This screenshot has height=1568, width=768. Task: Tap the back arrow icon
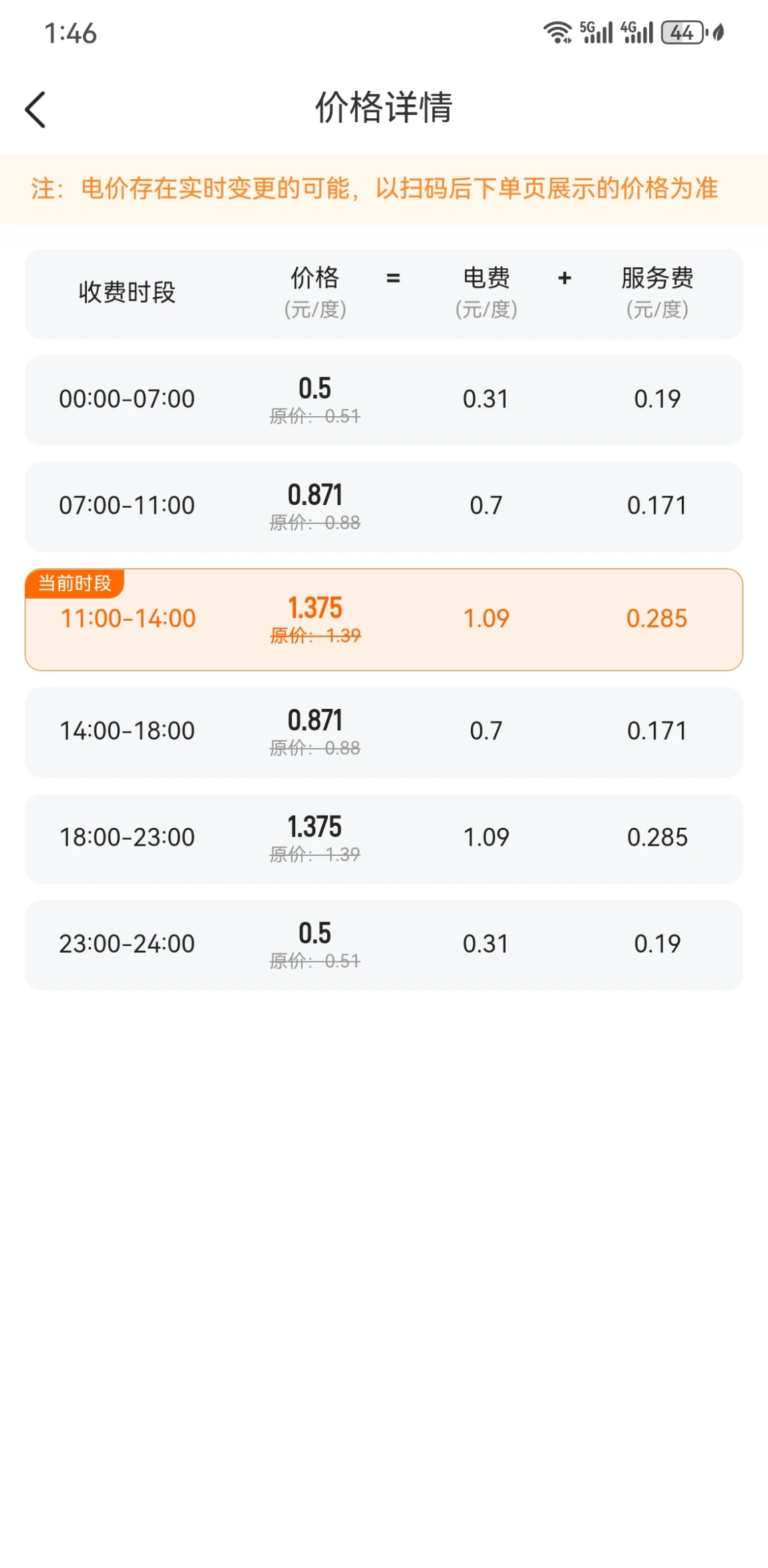pyautogui.click(x=35, y=110)
